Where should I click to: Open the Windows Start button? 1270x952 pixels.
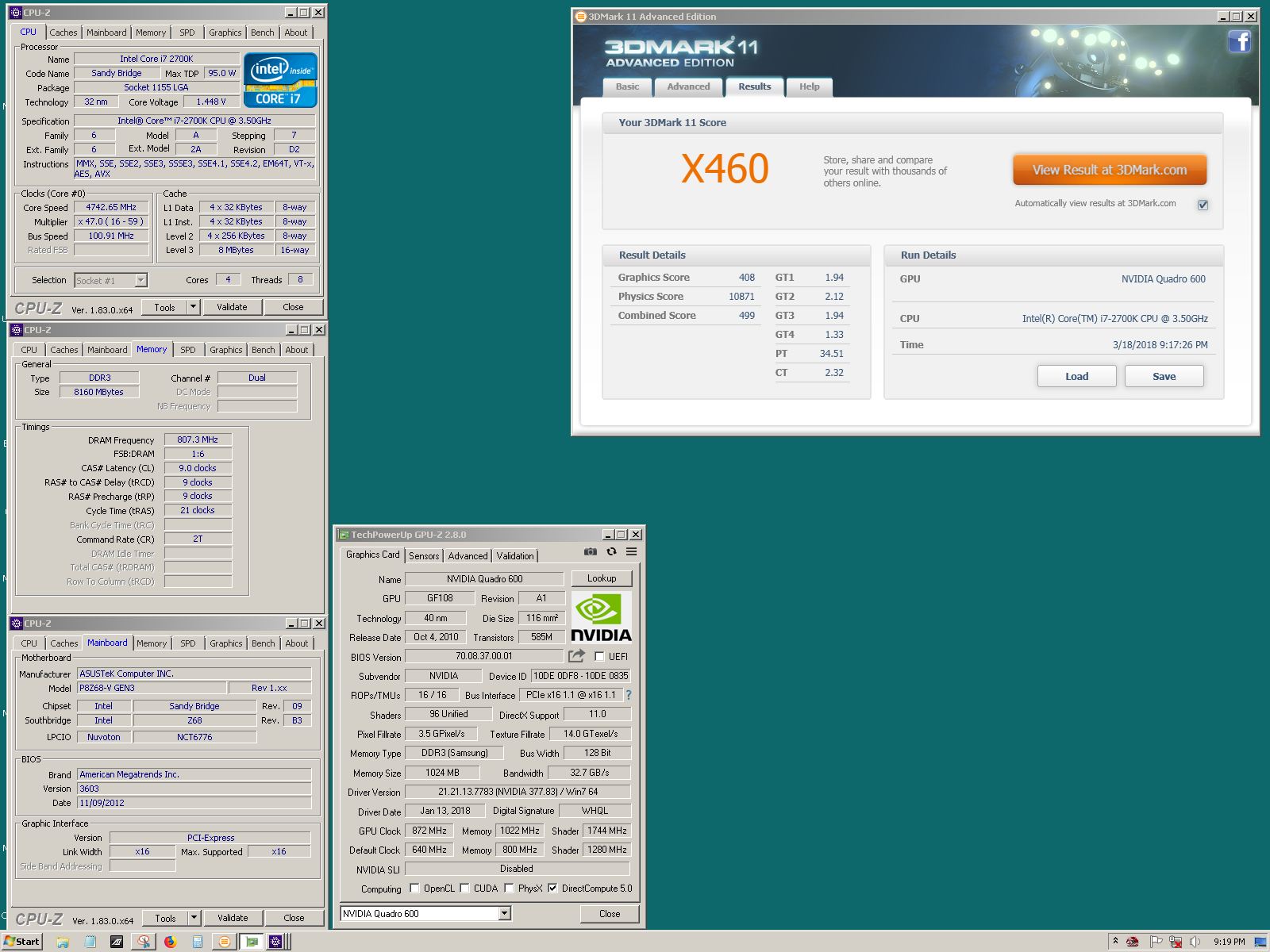(21, 942)
